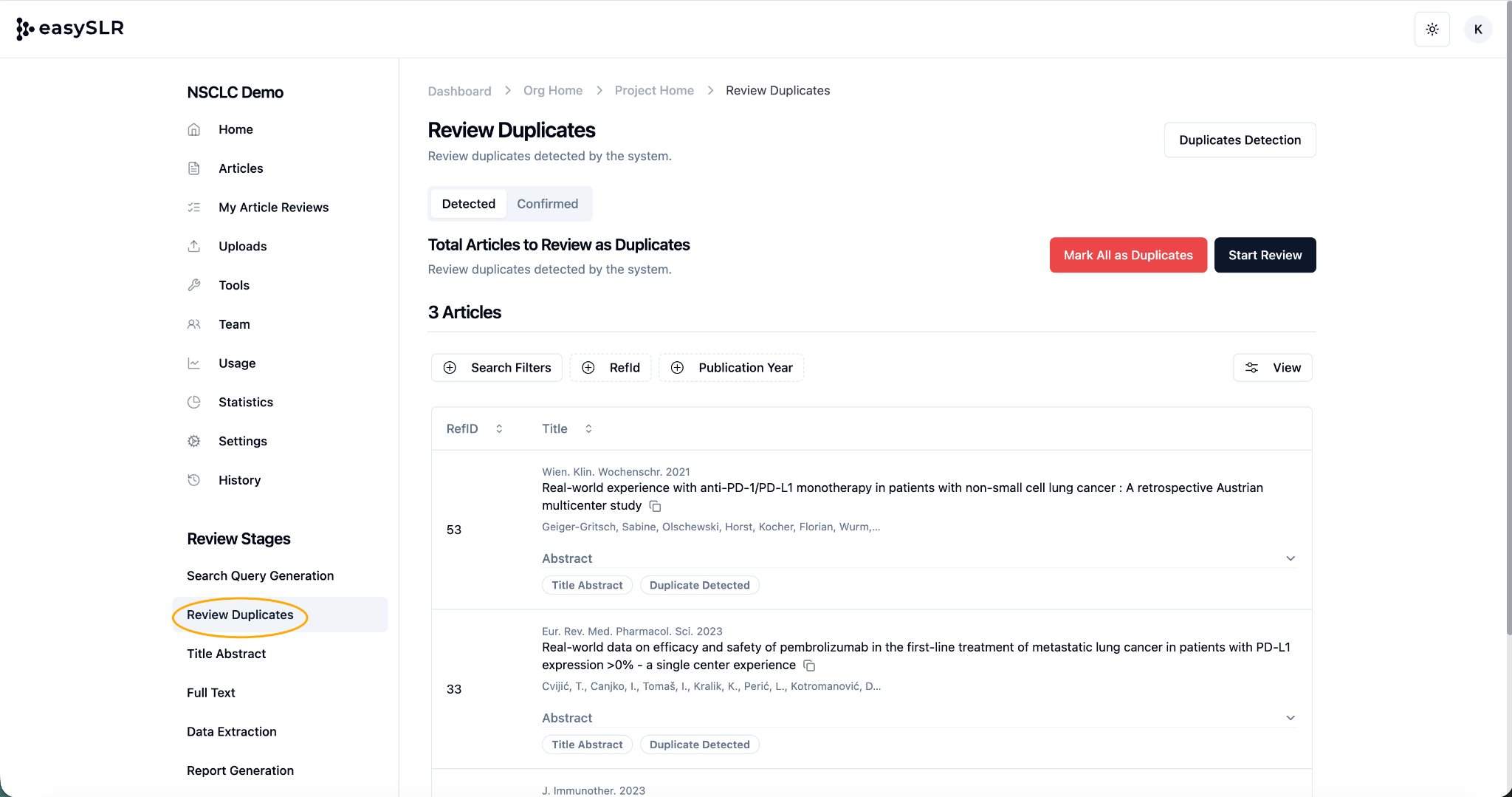The image size is (1512, 797).
Task: Open the user avatar K menu
Action: pyautogui.click(x=1477, y=30)
